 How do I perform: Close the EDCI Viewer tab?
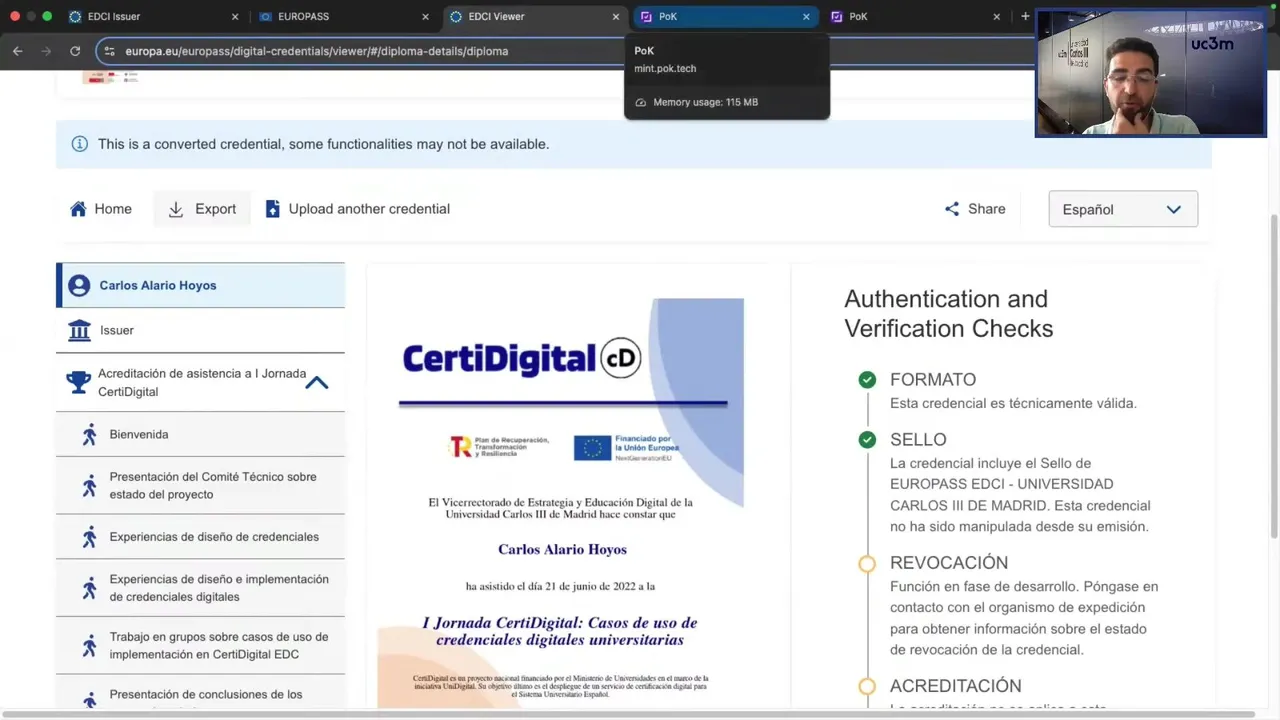[616, 17]
